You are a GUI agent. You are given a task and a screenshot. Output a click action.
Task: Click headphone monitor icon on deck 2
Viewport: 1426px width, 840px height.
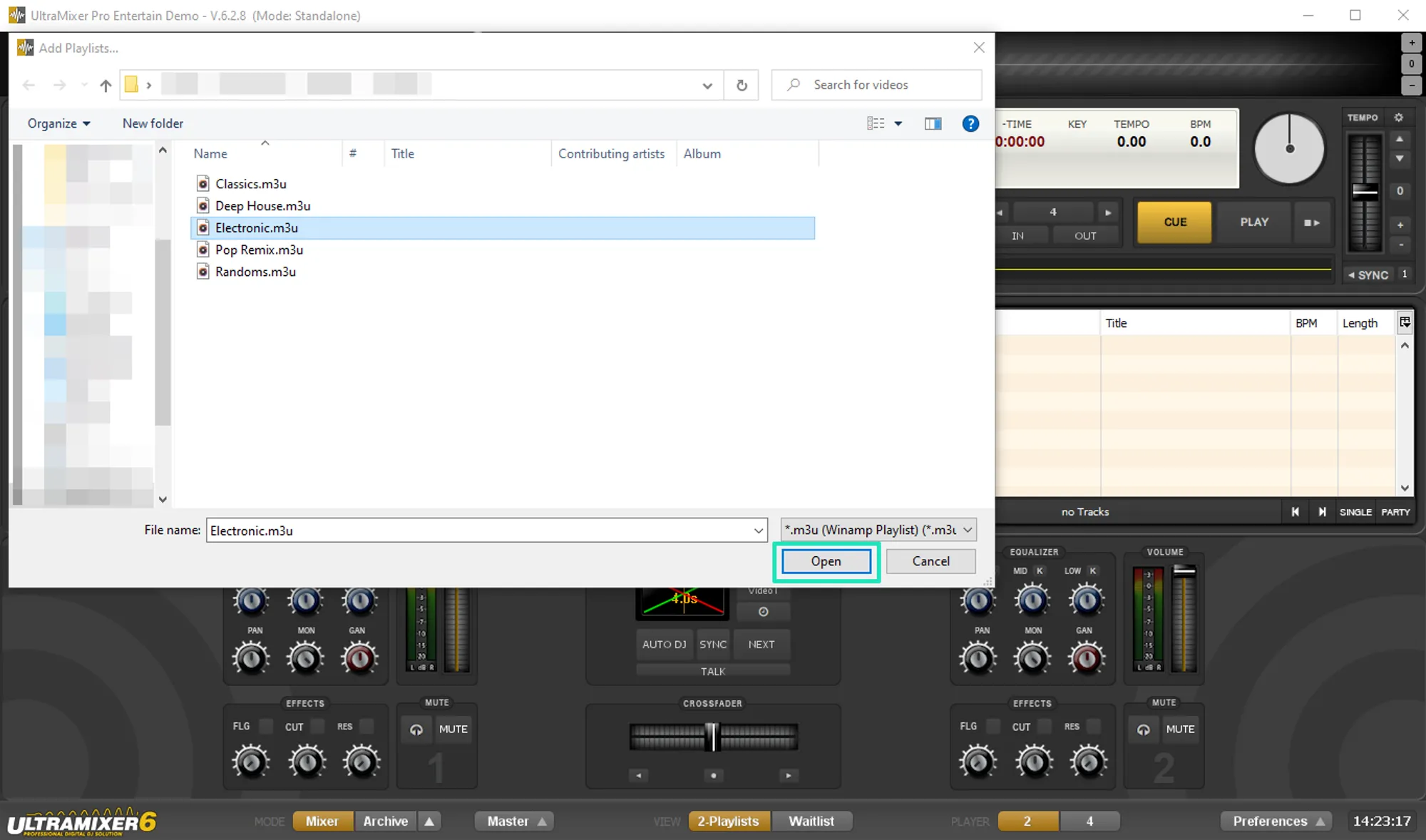1143,729
